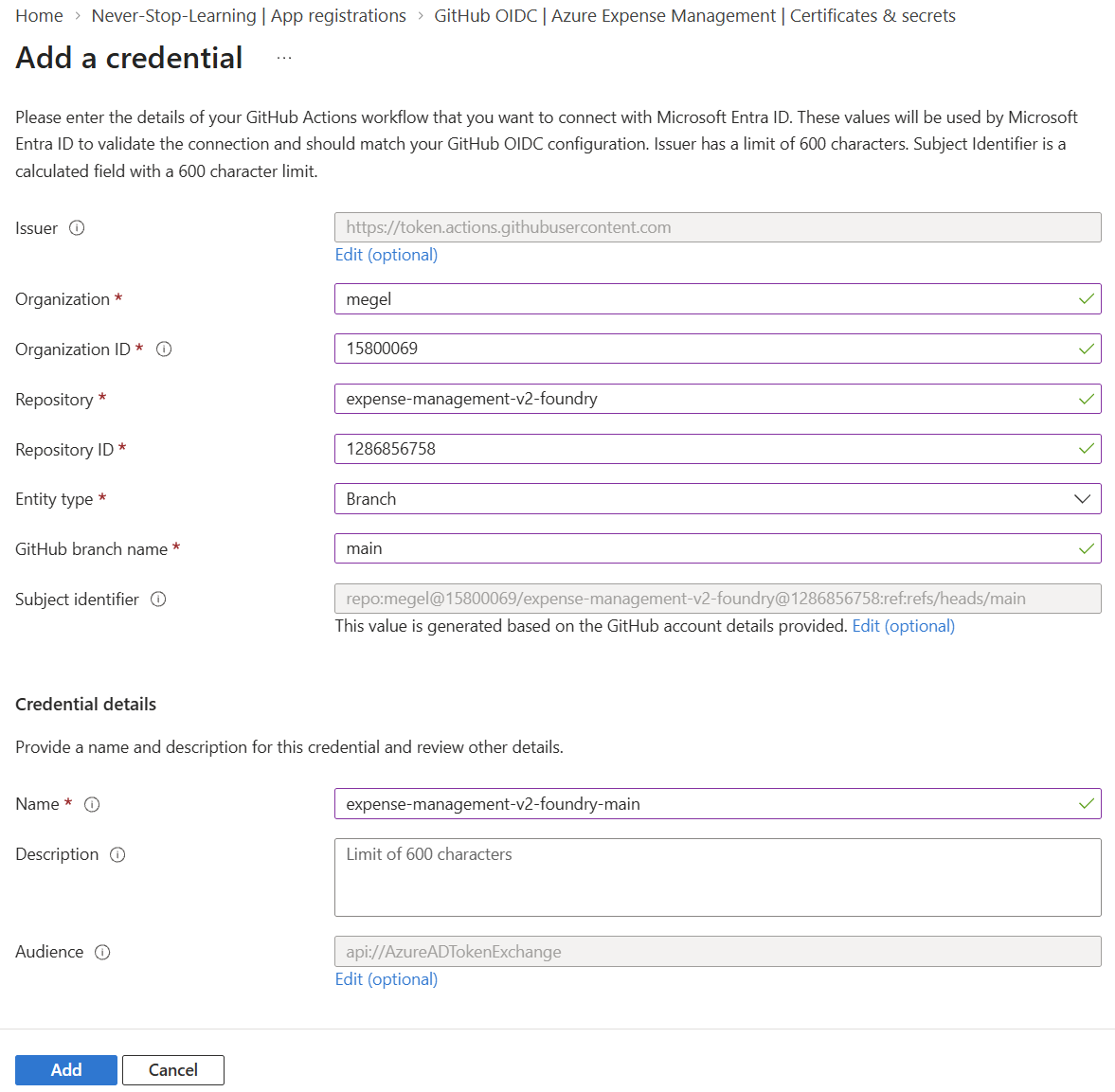
Task: Click the Issuer info icon
Action: 77,228
